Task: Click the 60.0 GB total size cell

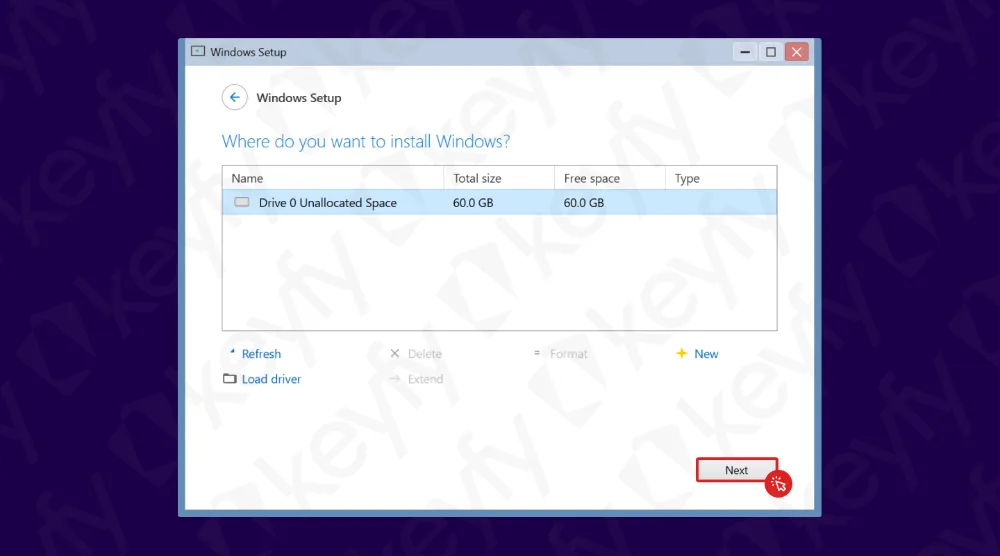Action: 473,203
